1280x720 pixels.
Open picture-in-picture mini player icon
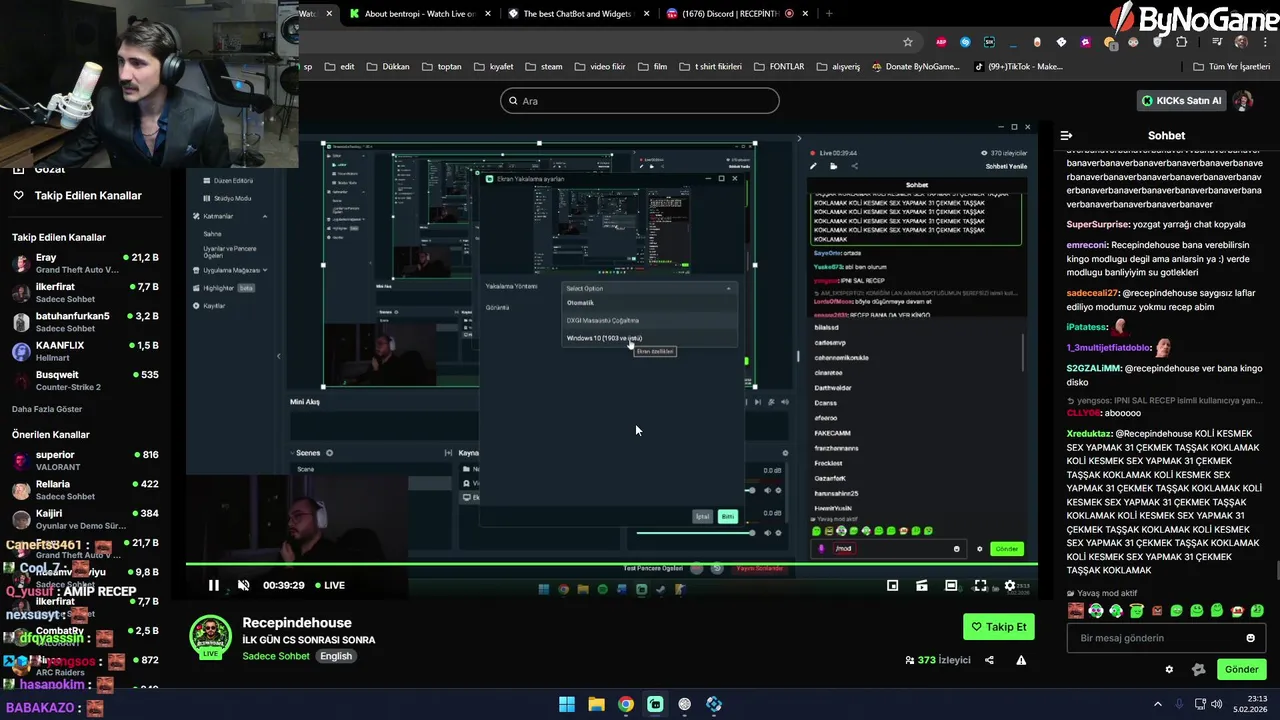point(892,585)
